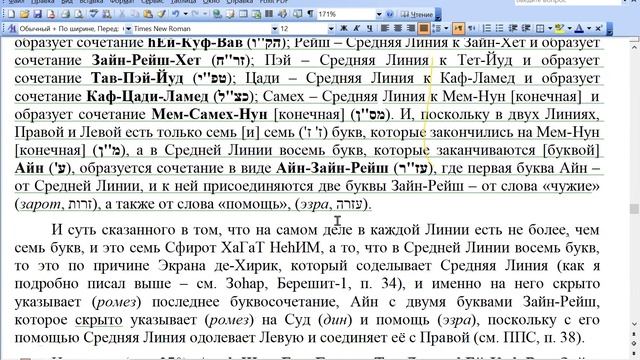Click the Times New Roman font name box
This screenshot has height=360, width=640.
coord(202,29)
